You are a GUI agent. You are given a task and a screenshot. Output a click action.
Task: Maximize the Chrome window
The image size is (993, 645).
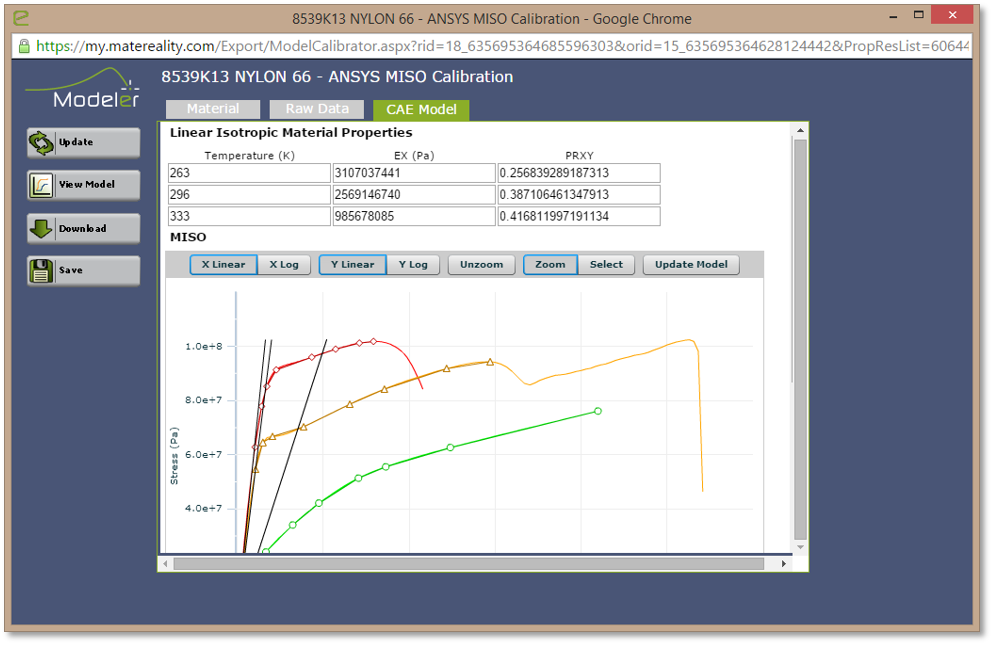919,15
